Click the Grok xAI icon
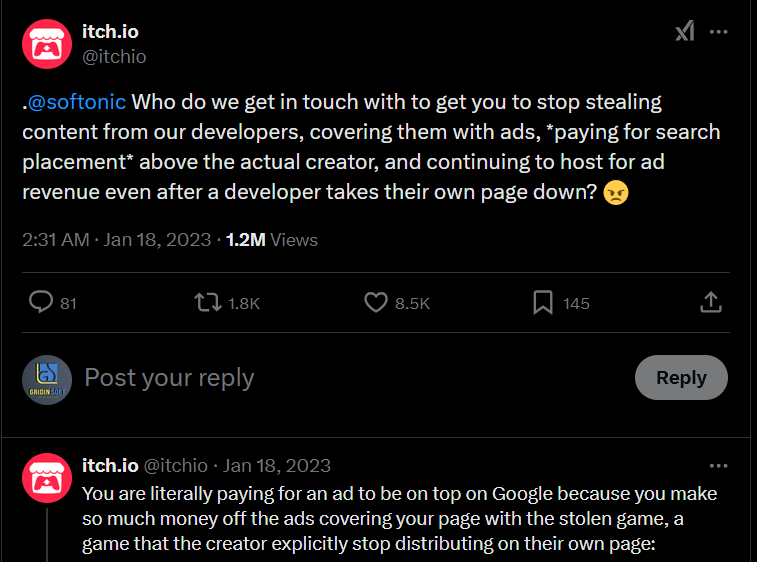Image resolution: width=757 pixels, height=562 pixels. (685, 31)
